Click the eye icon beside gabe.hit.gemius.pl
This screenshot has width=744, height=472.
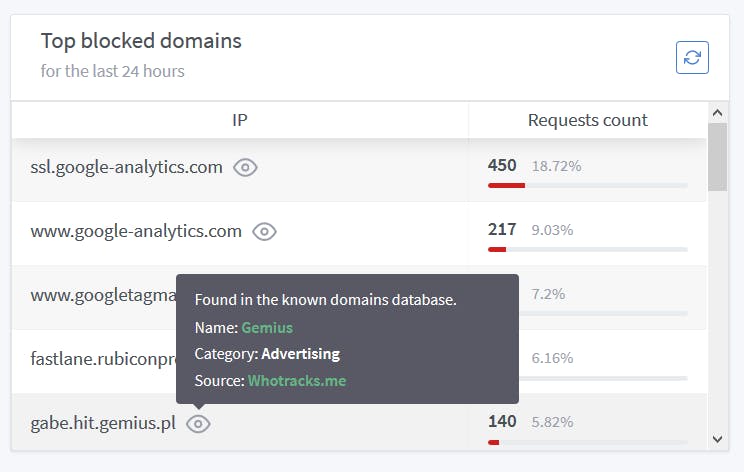(x=198, y=423)
